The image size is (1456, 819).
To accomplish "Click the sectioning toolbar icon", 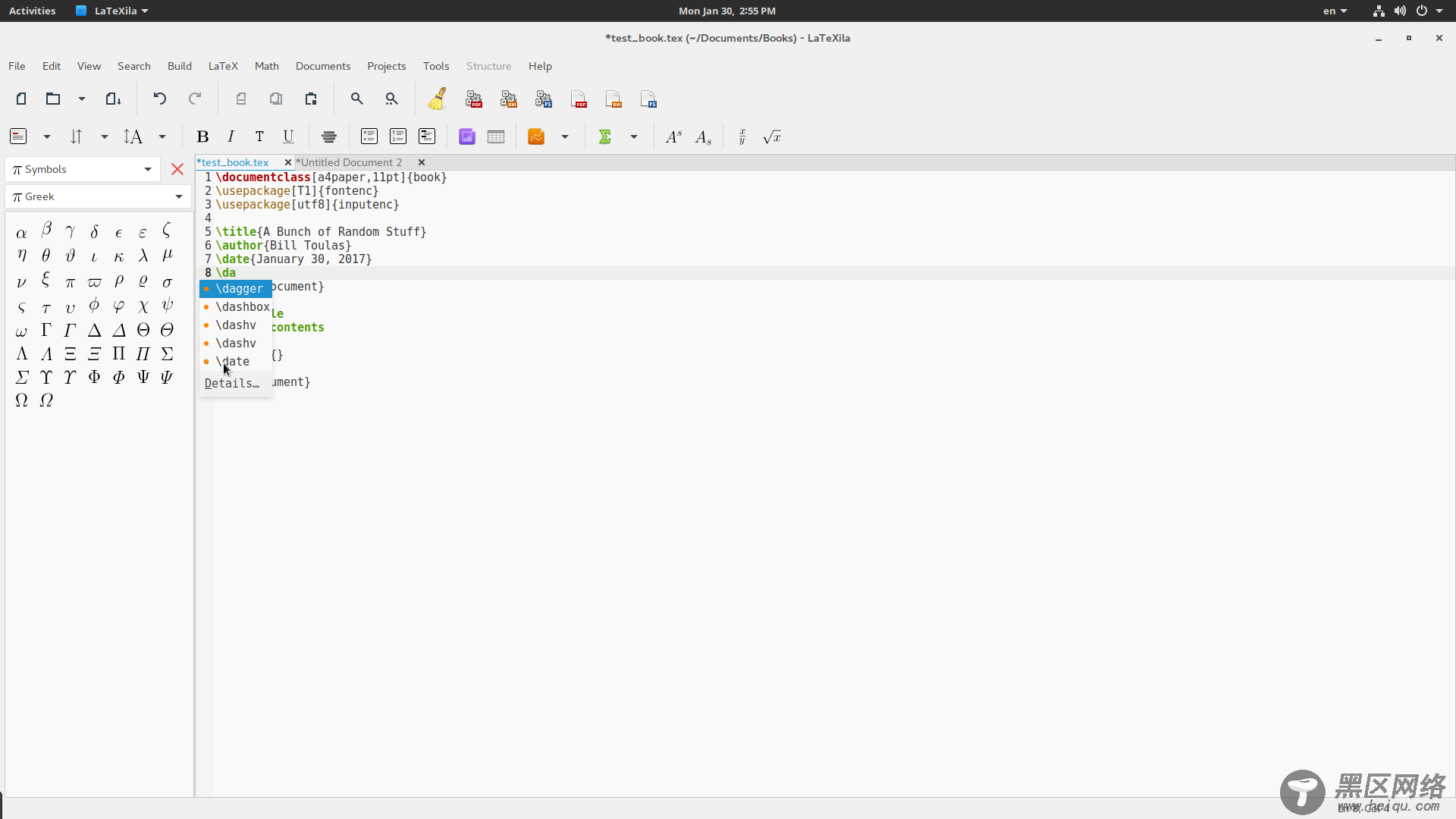I will (x=18, y=136).
